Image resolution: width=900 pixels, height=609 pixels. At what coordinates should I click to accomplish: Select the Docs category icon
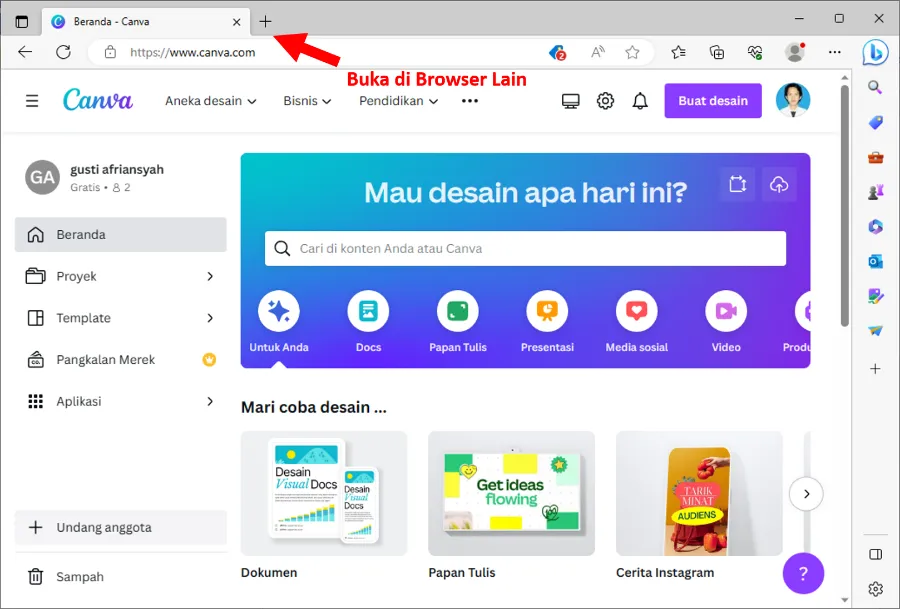(x=368, y=311)
